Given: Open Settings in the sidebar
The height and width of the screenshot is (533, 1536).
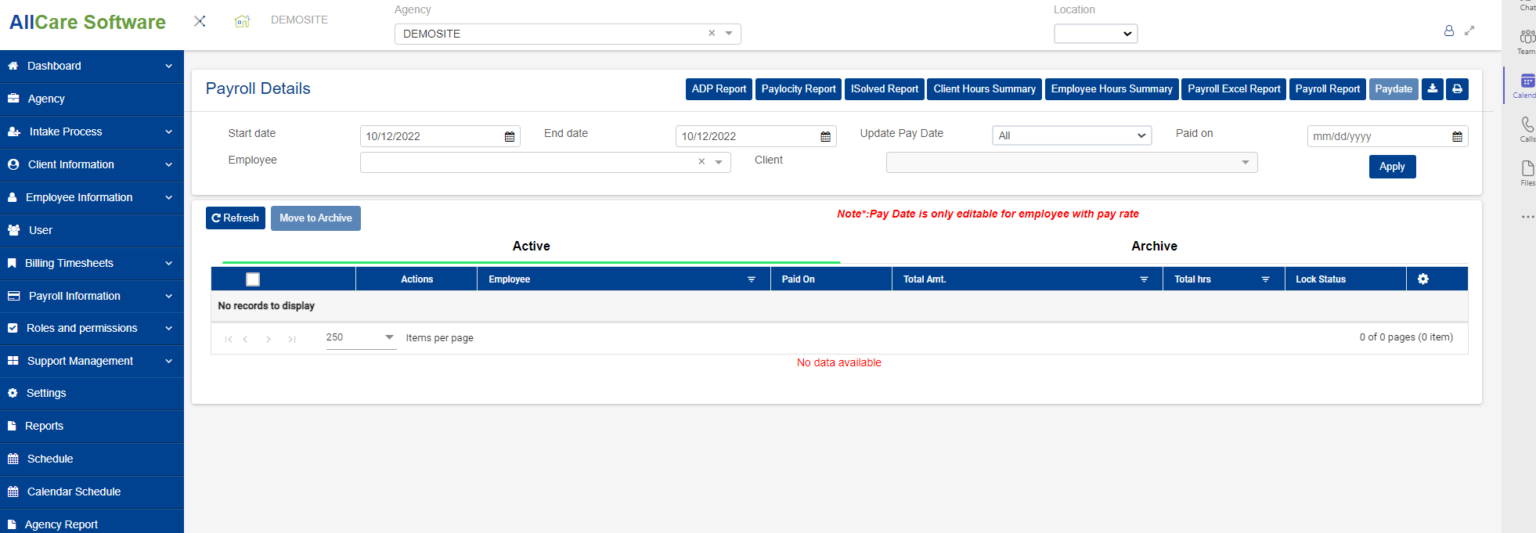Looking at the screenshot, I should (92, 393).
